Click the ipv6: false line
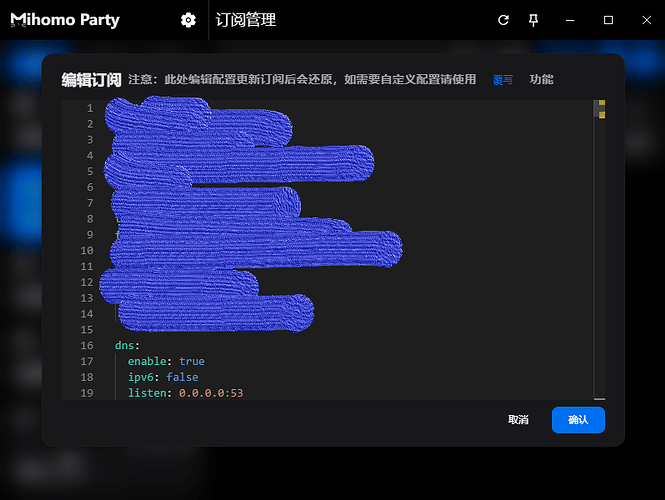 click(163, 377)
